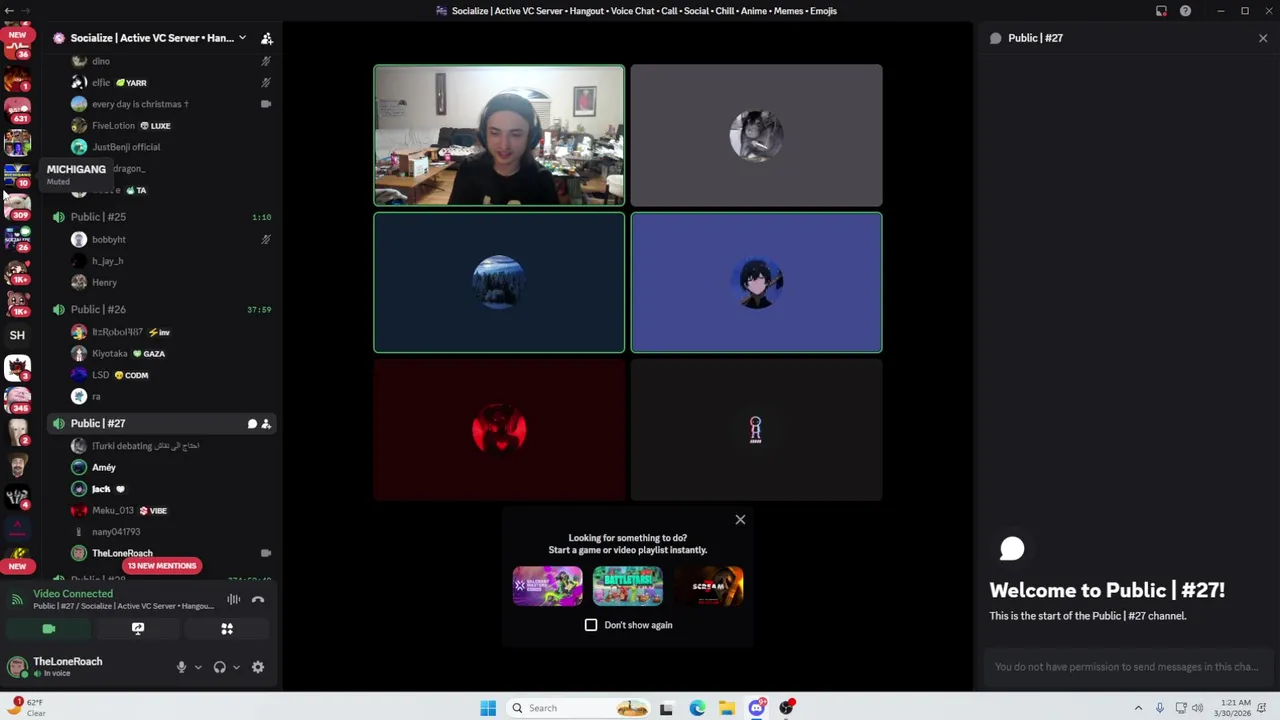Viewport: 1280px width, 720px height.
Task: Select user JustBenji official
Action: point(162,147)
